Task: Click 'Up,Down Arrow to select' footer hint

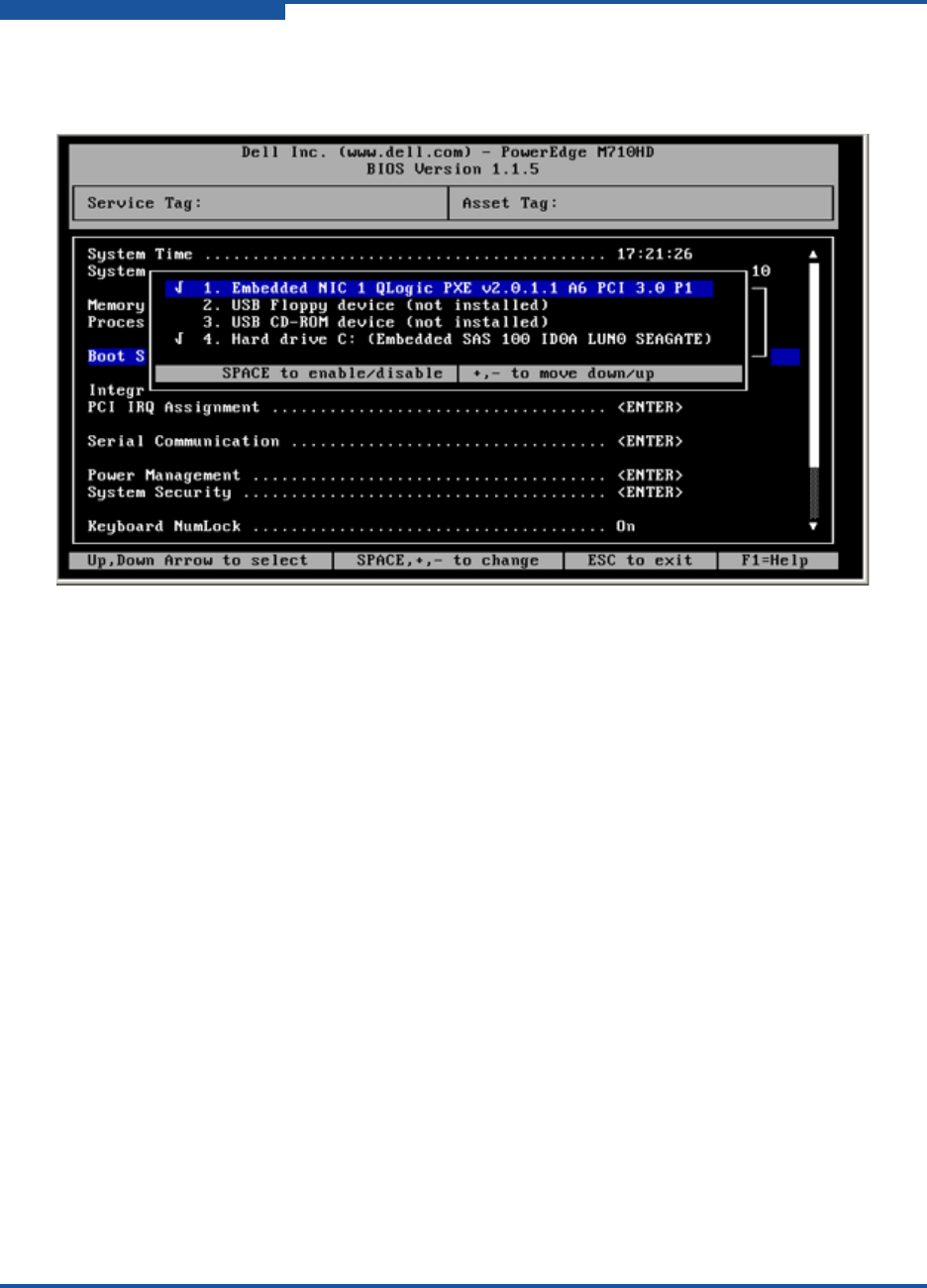Action: [199, 561]
